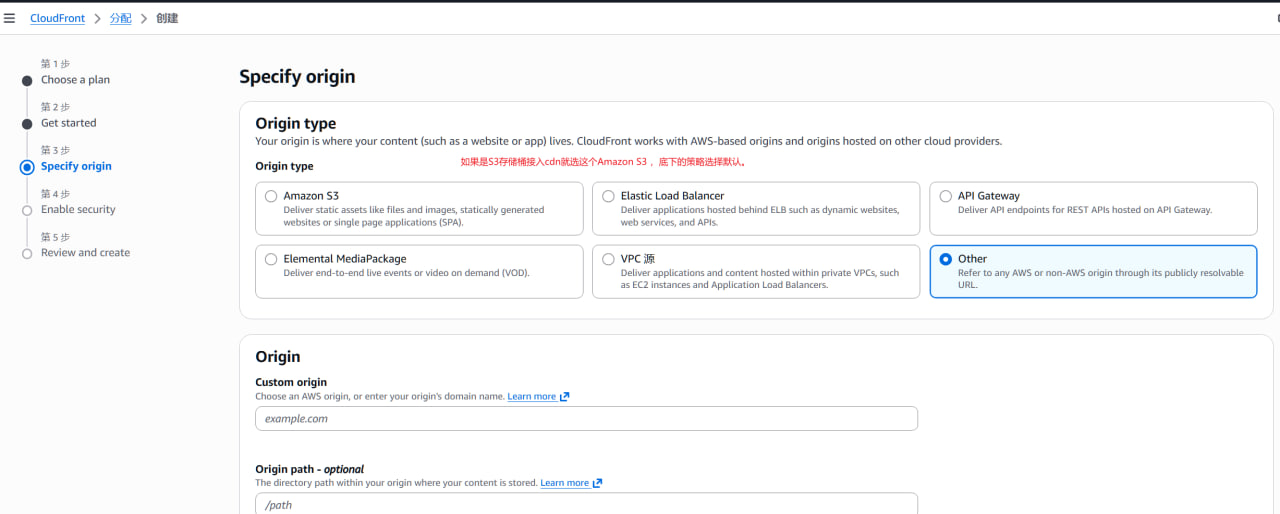Click the Specify origin step indicator circle
Image resolution: width=1280 pixels, height=514 pixels.
pyautogui.click(x=27, y=167)
